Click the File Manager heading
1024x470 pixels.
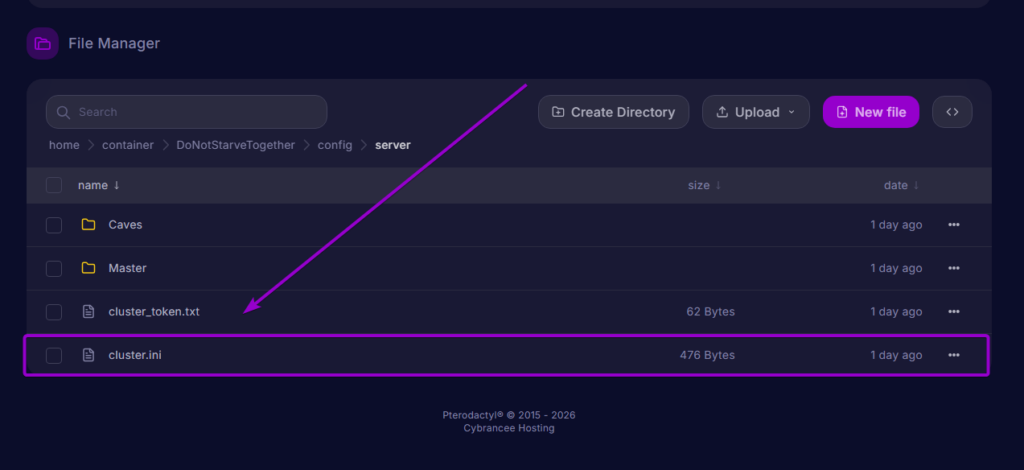point(114,44)
